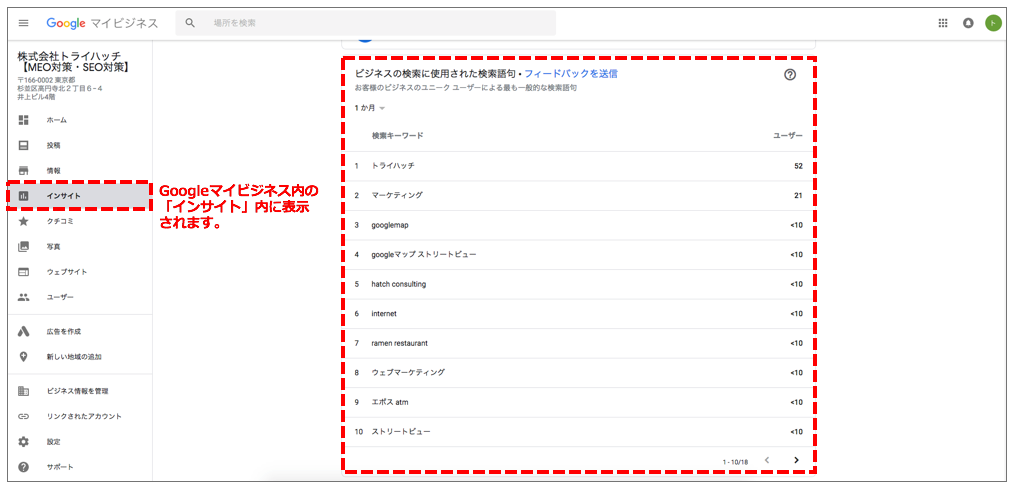This screenshot has height=488, width=1014.
Task: Open the account avatar menu
Action: tap(993, 23)
